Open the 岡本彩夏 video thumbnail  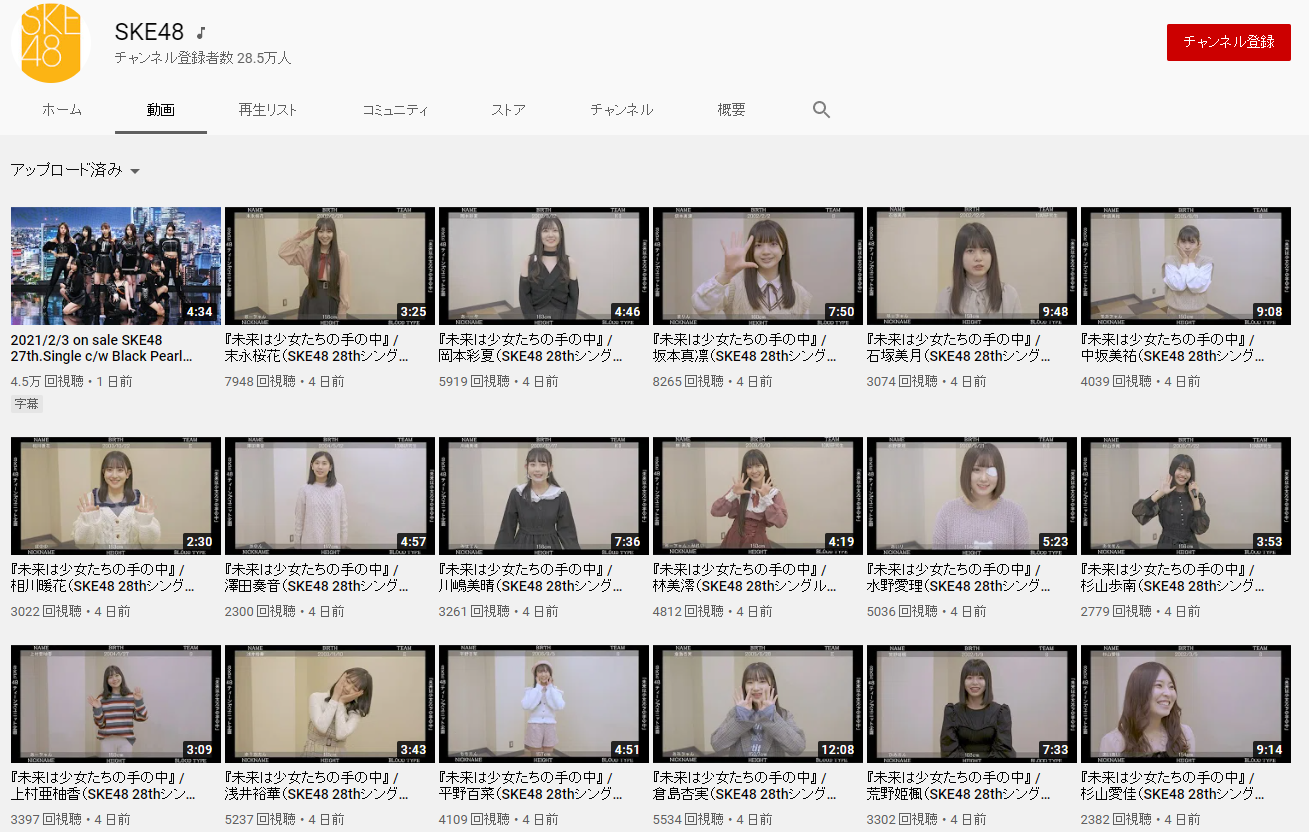tap(544, 266)
